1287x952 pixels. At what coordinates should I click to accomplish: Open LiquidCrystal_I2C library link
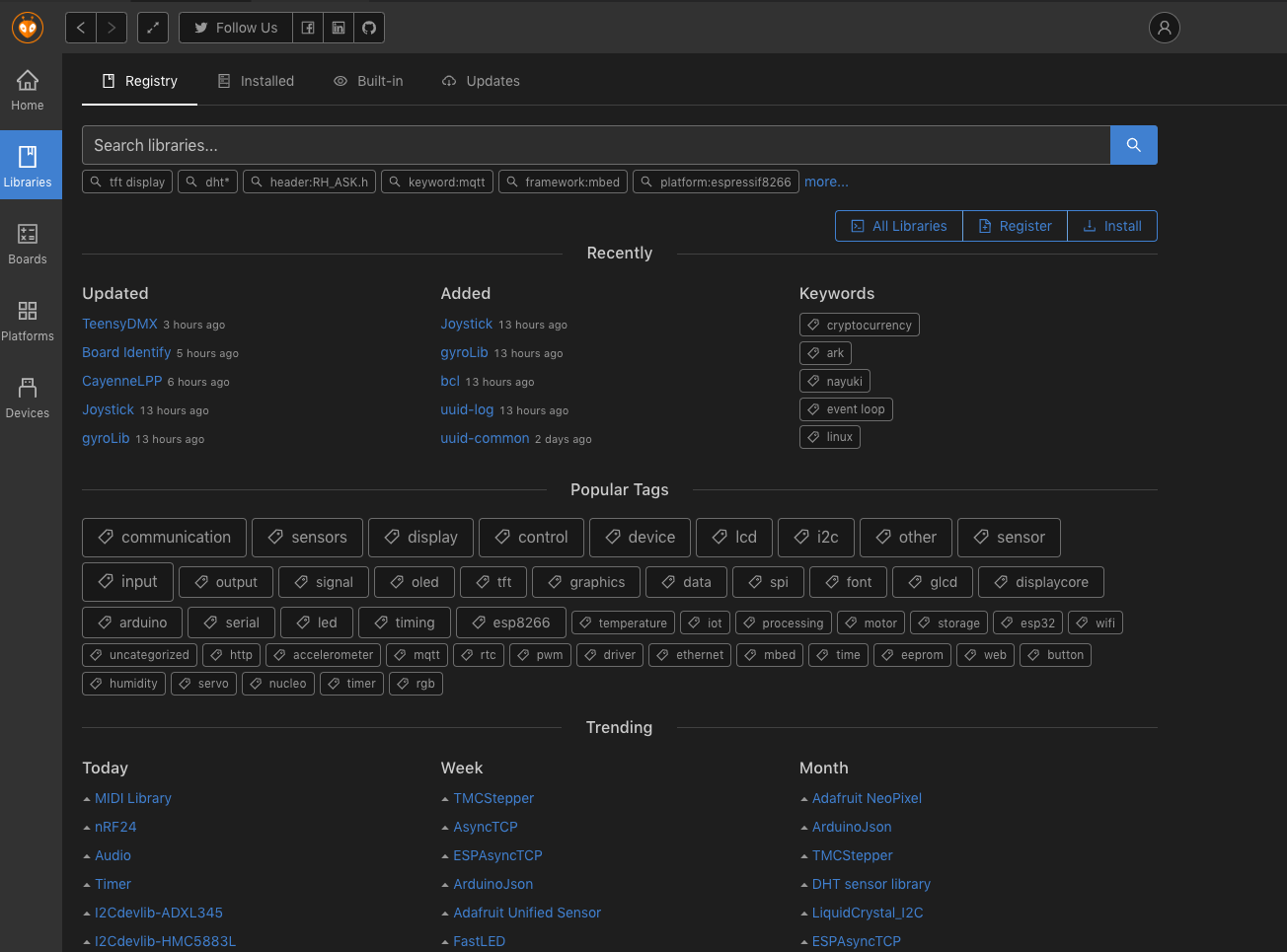[x=868, y=913]
